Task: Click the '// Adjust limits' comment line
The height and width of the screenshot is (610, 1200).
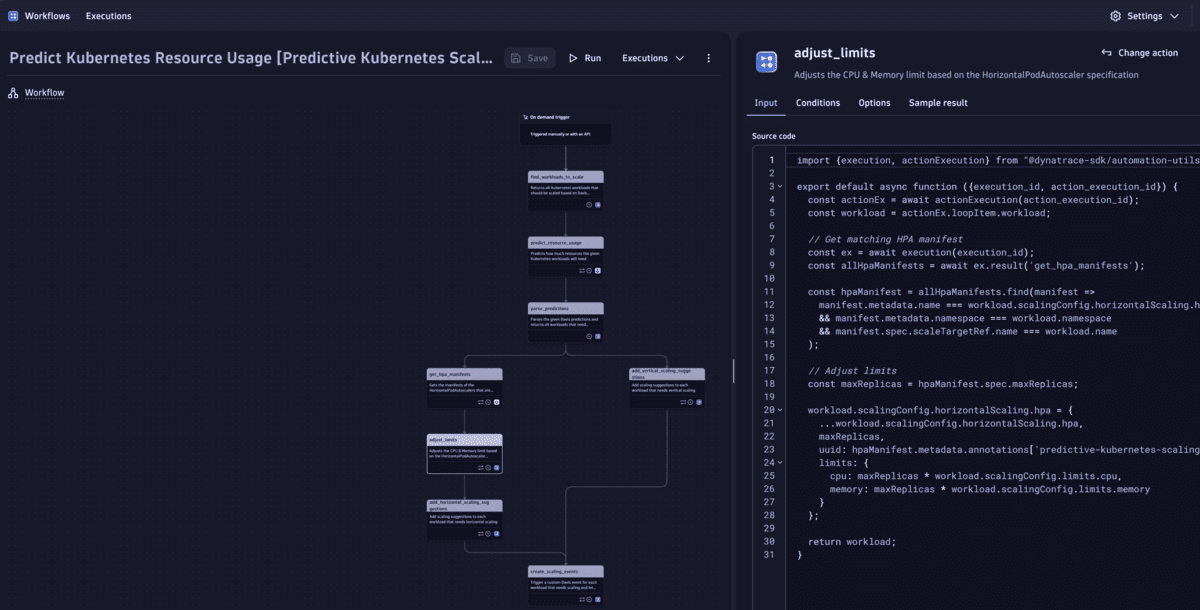Action: (852, 371)
